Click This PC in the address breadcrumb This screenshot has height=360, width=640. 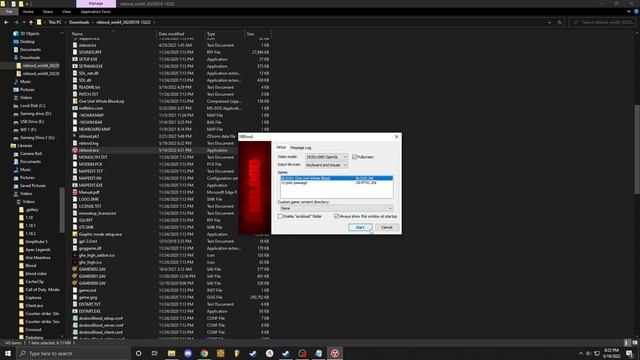coord(55,22)
